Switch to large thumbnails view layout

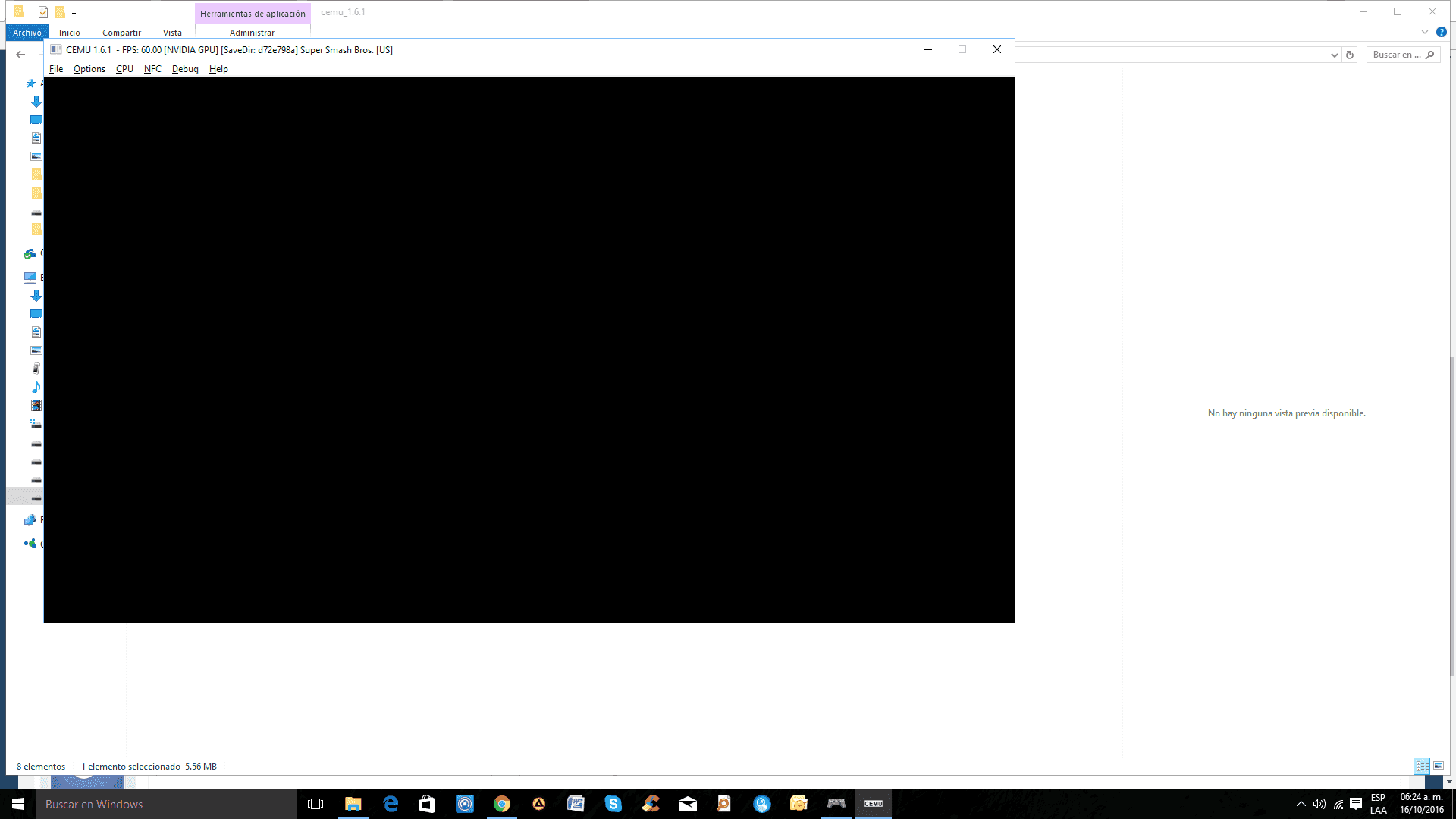pyautogui.click(x=1439, y=766)
